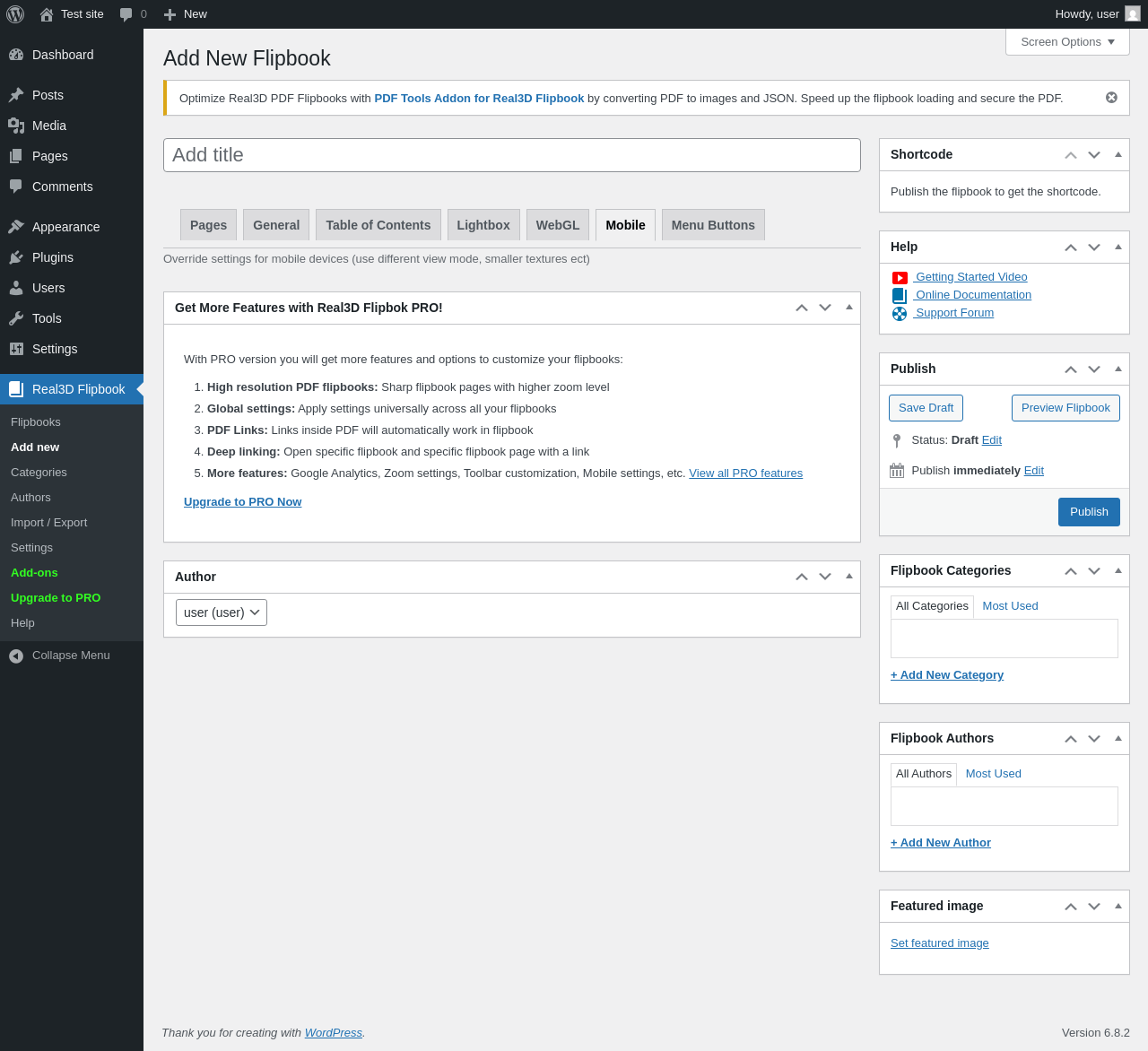
Task: Move Help panel down
Action: click(1094, 248)
